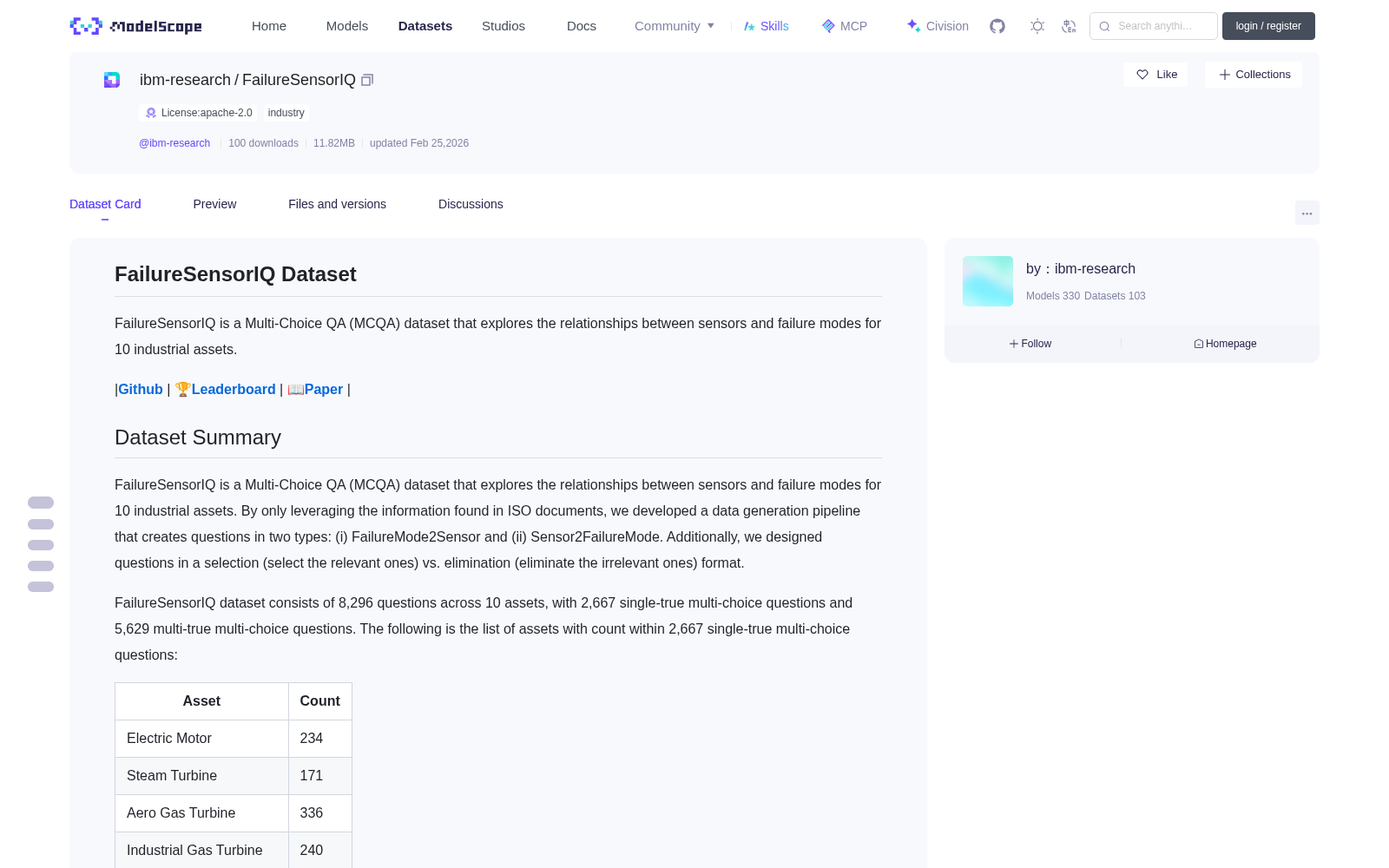Click the 'Models 330' count
The width and height of the screenshot is (1389, 868).
[x=1053, y=296]
